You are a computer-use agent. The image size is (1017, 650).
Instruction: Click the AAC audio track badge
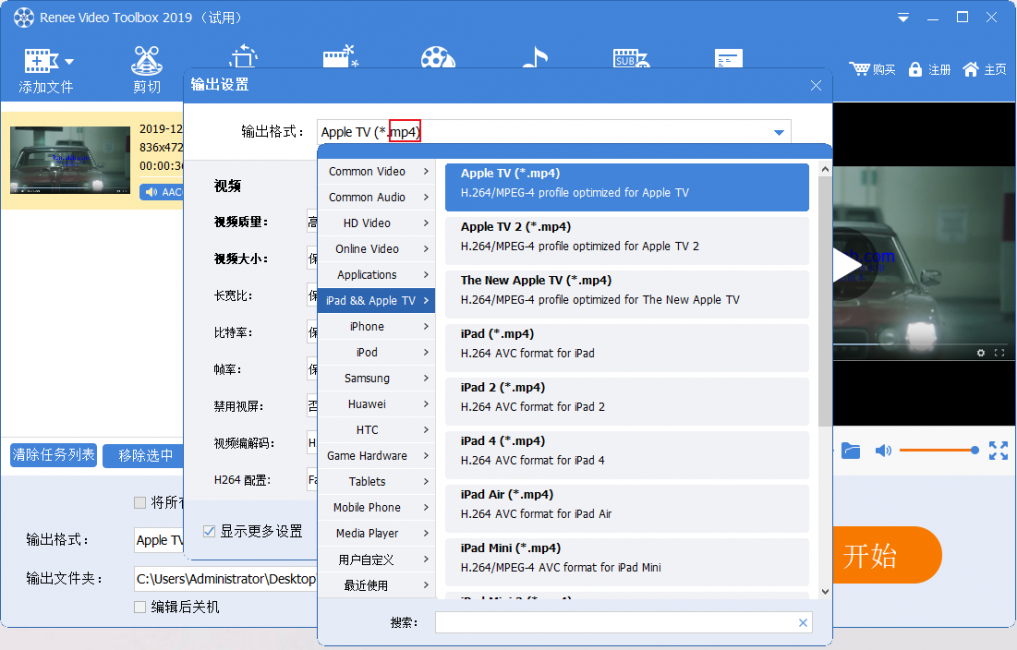click(162, 192)
